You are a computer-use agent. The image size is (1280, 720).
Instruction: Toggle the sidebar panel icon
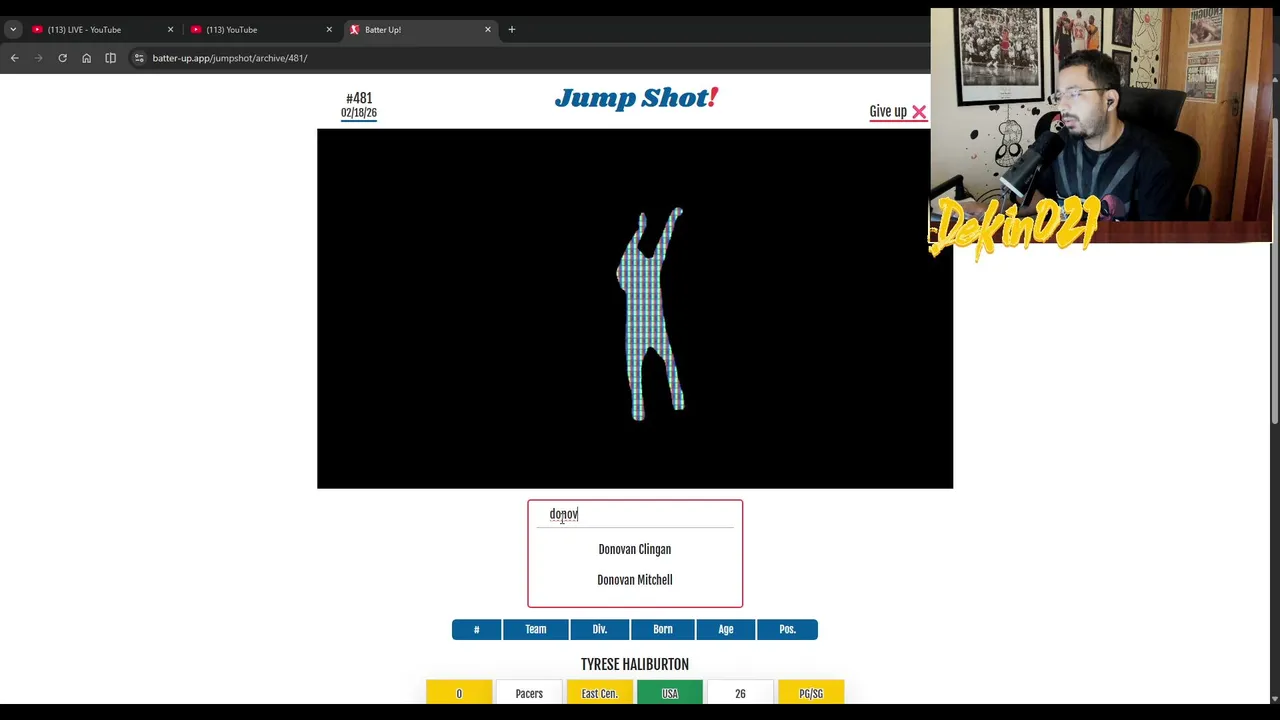tap(110, 58)
